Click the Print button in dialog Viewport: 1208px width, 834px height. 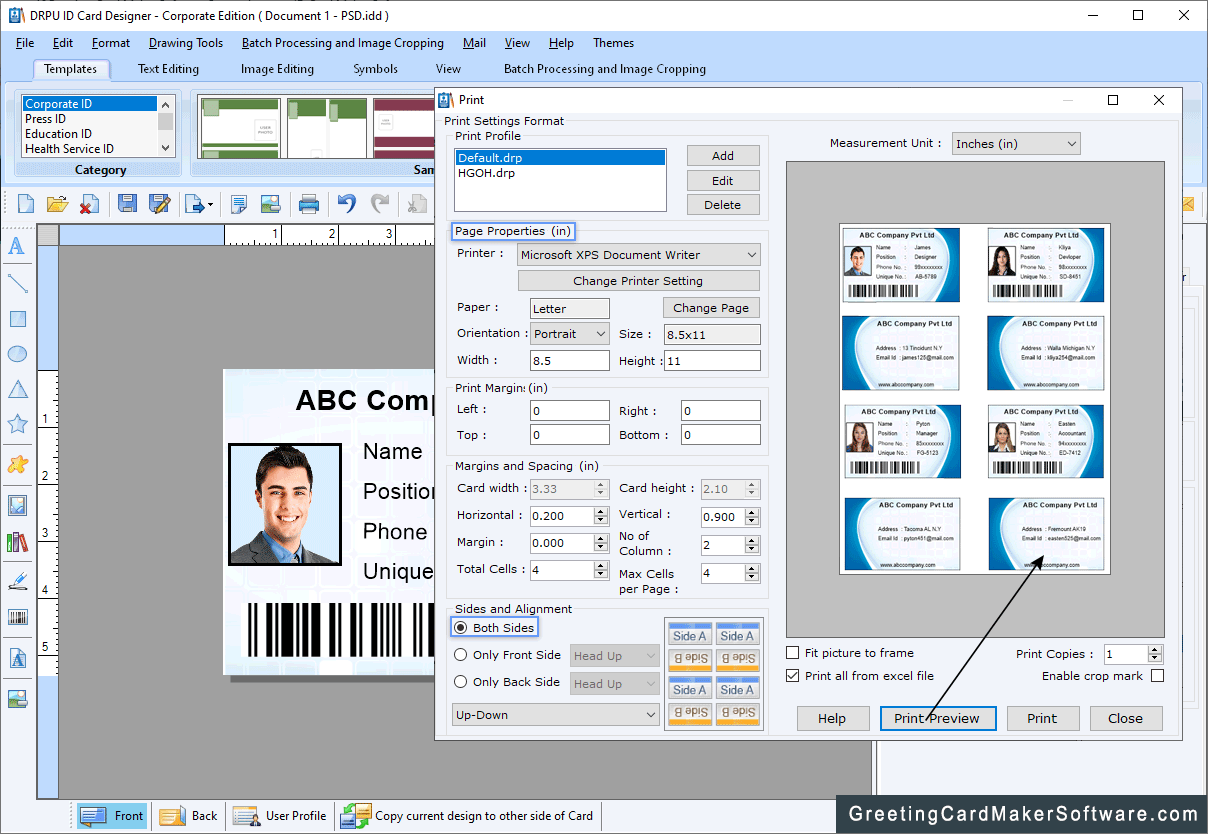(1042, 718)
